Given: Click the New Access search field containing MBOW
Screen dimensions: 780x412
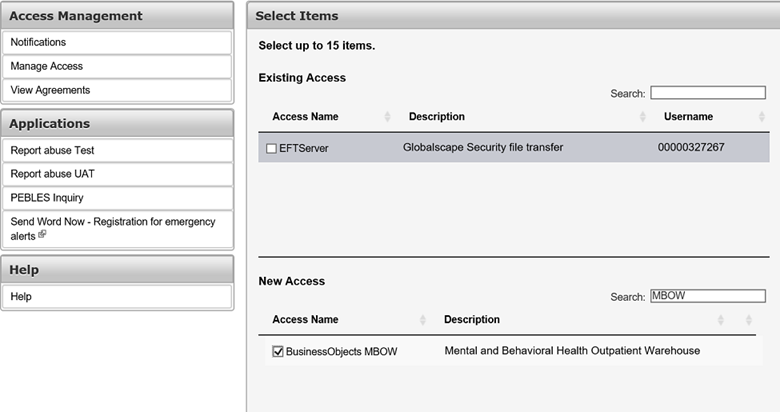Looking at the screenshot, I should tap(708, 296).
